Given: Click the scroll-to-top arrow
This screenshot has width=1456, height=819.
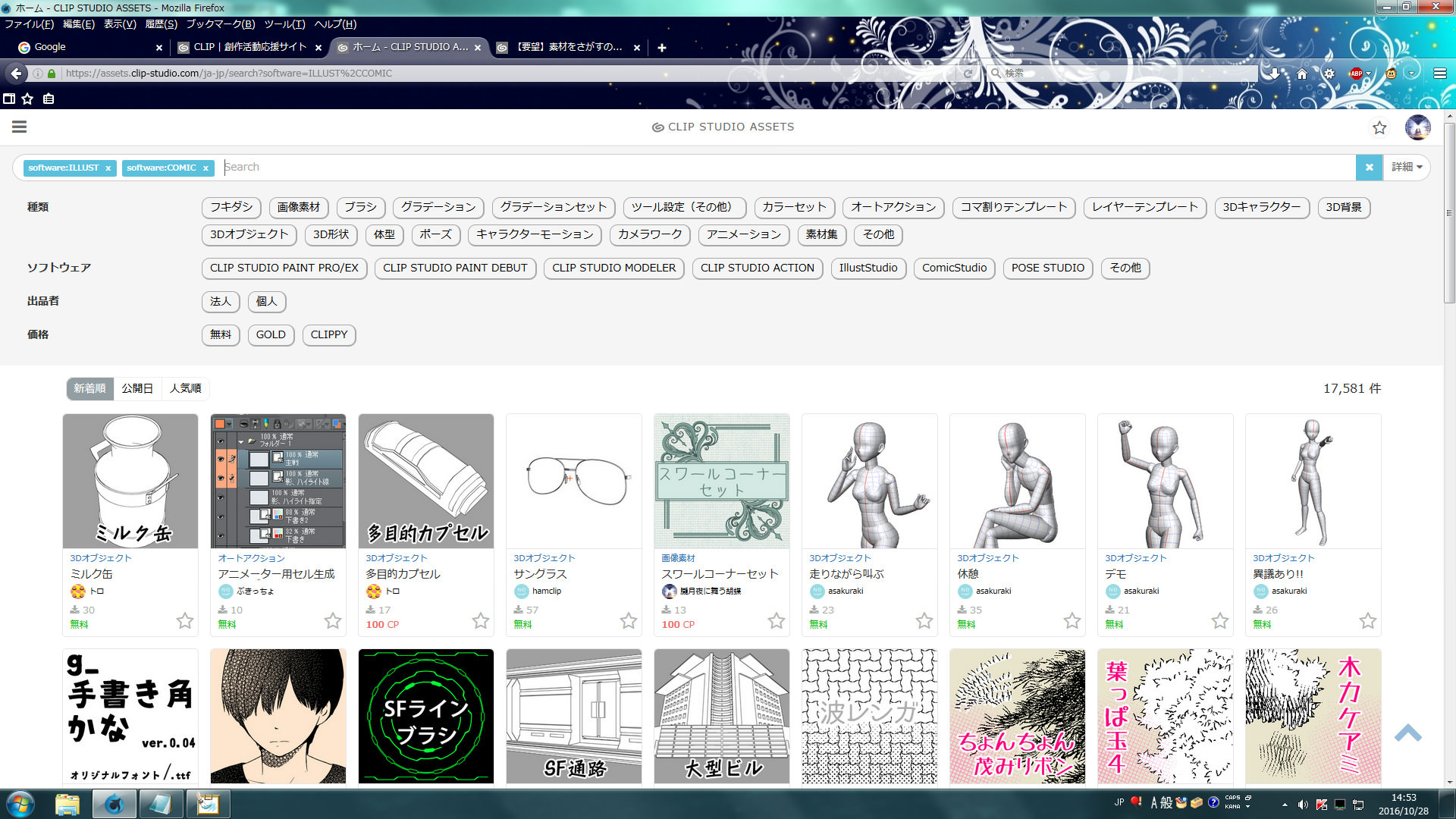Looking at the screenshot, I should click(x=1407, y=733).
